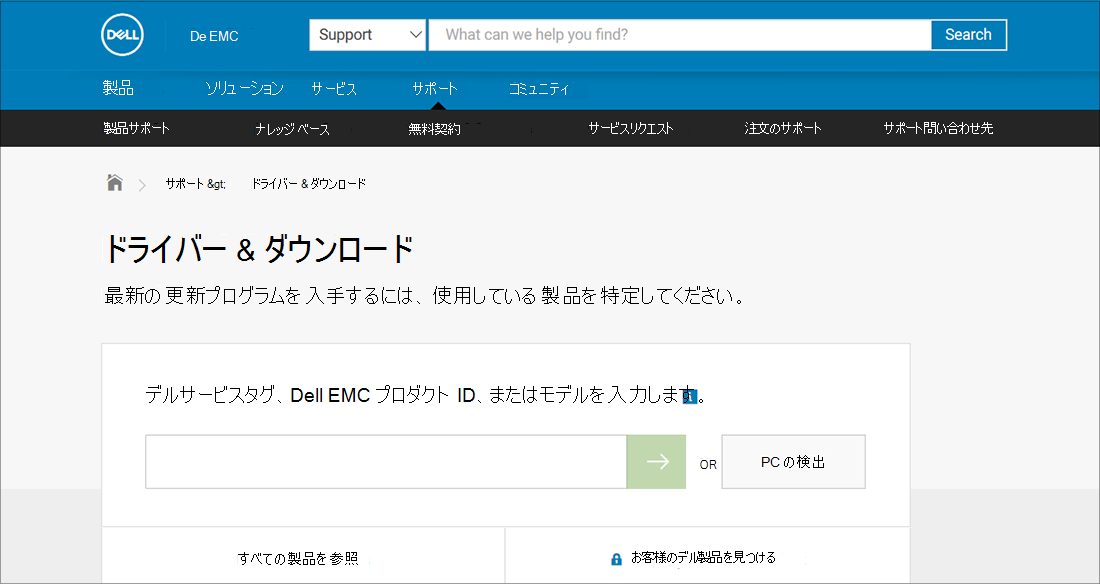Submit with the green arrow button
This screenshot has height=584, width=1100.
656,461
